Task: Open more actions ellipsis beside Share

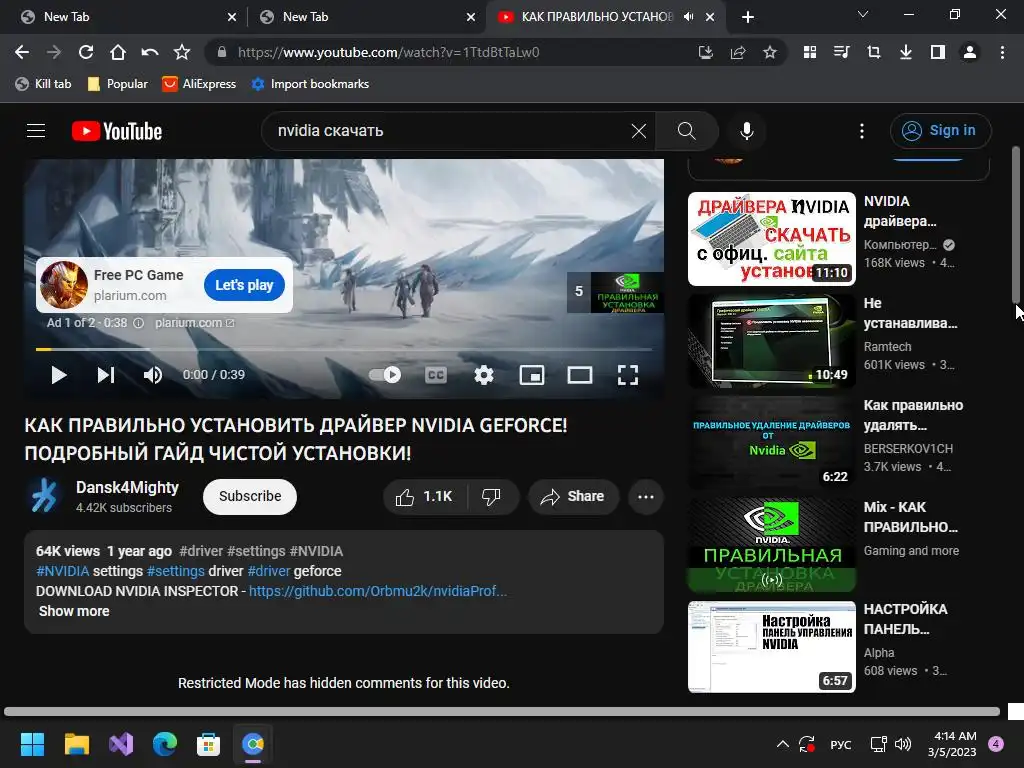Action: coord(646,496)
